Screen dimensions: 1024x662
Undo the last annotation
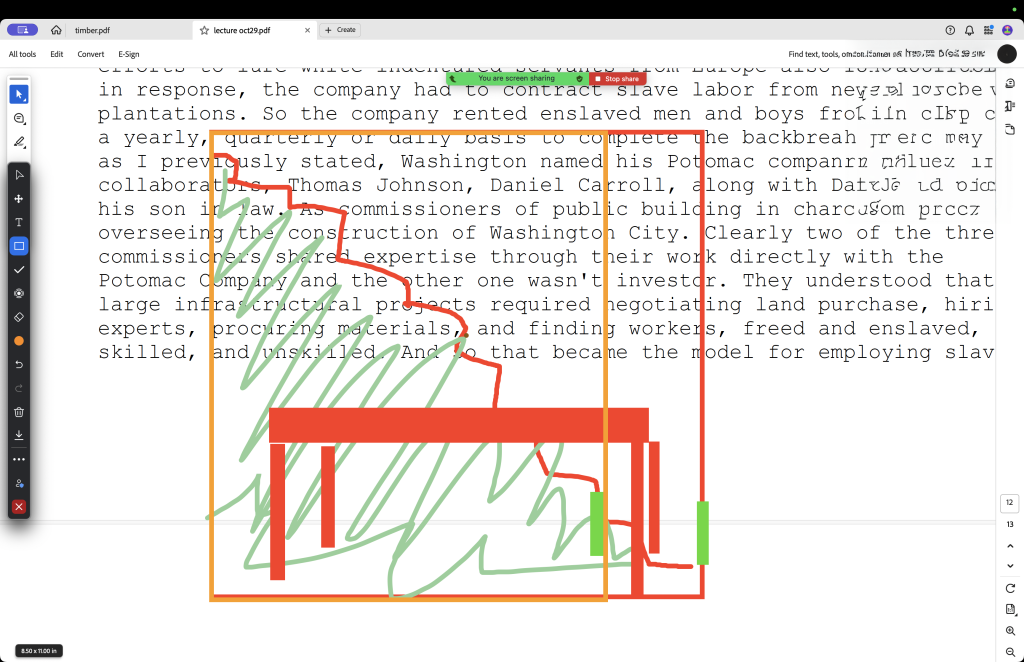[x=19, y=364]
